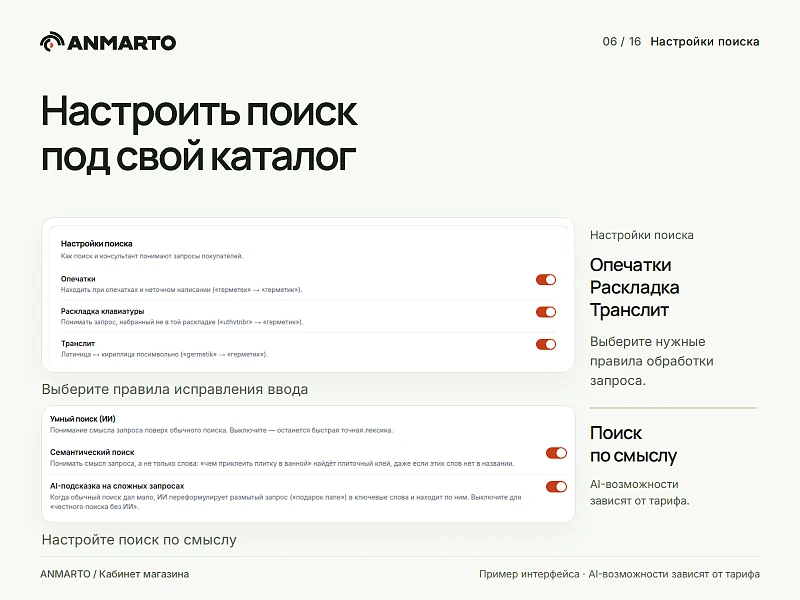Click description Латиница ↔ кириллица посимвольно
Image resolution: width=800 pixels, height=600 pixels.
[x=164, y=354]
